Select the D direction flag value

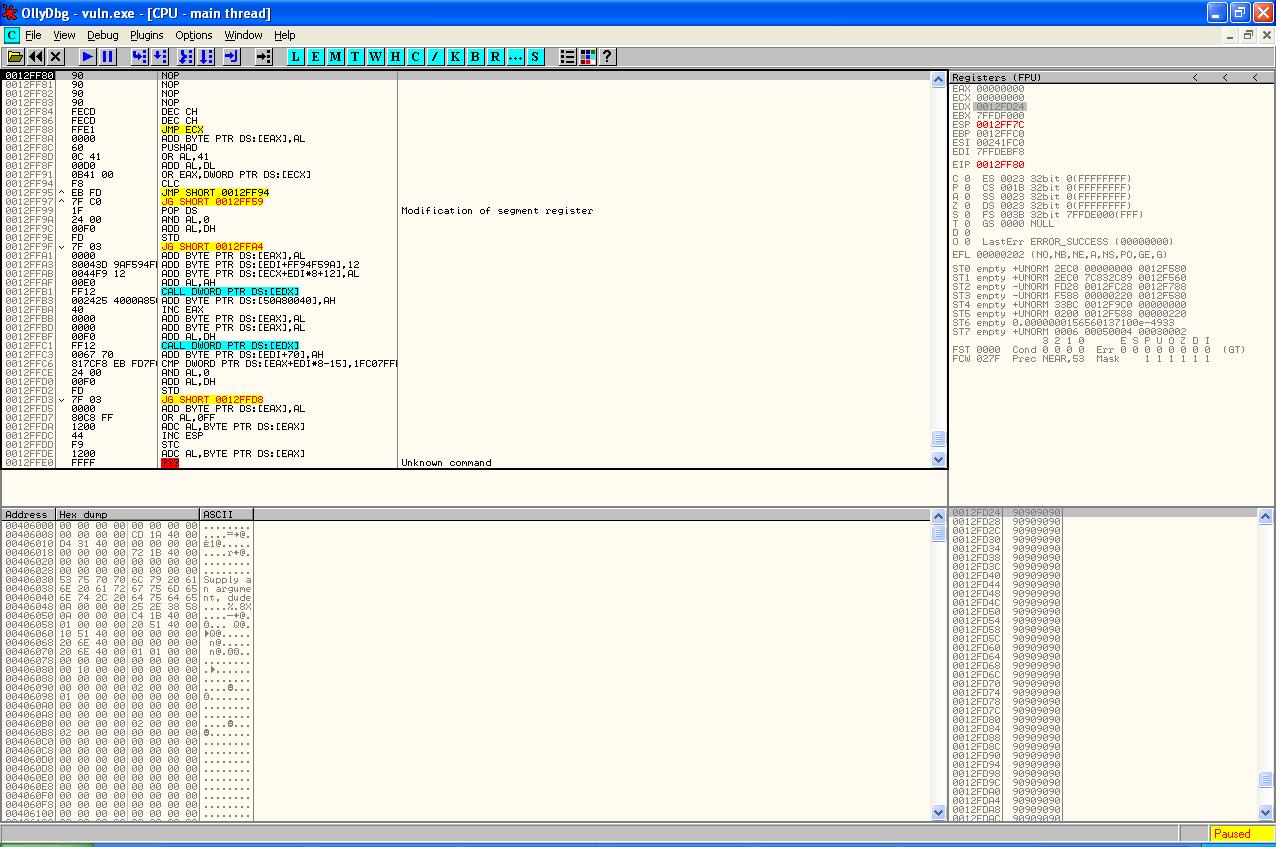[967, 232]
